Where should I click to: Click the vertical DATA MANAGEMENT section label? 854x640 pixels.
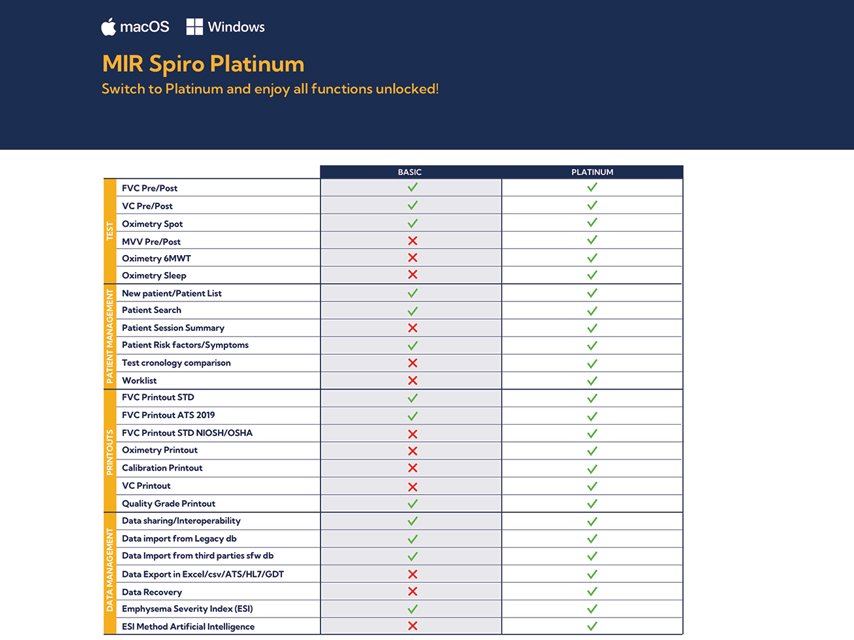tap(110, 573)
